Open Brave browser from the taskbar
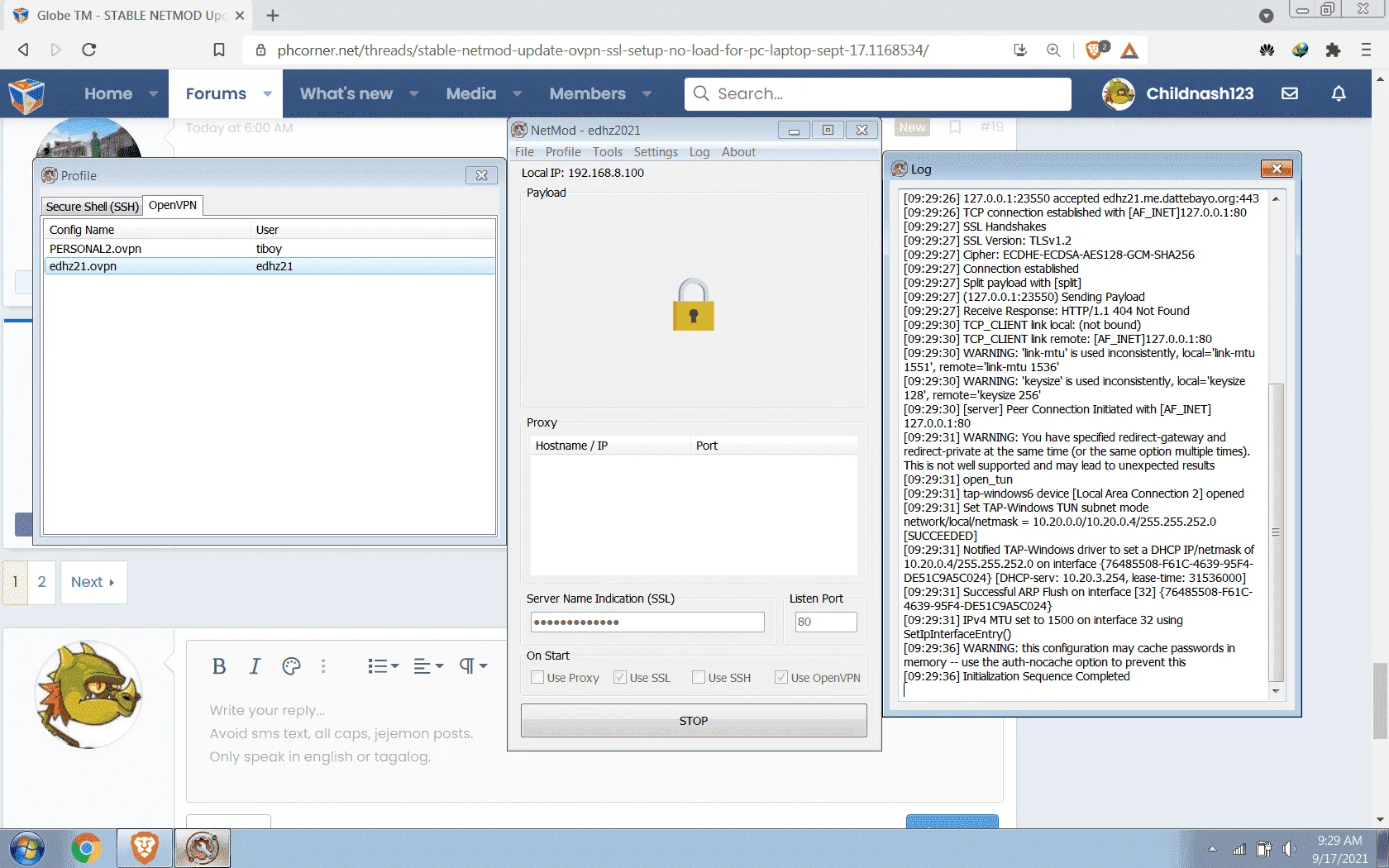 pyautogui.click(x=144, y=849)
